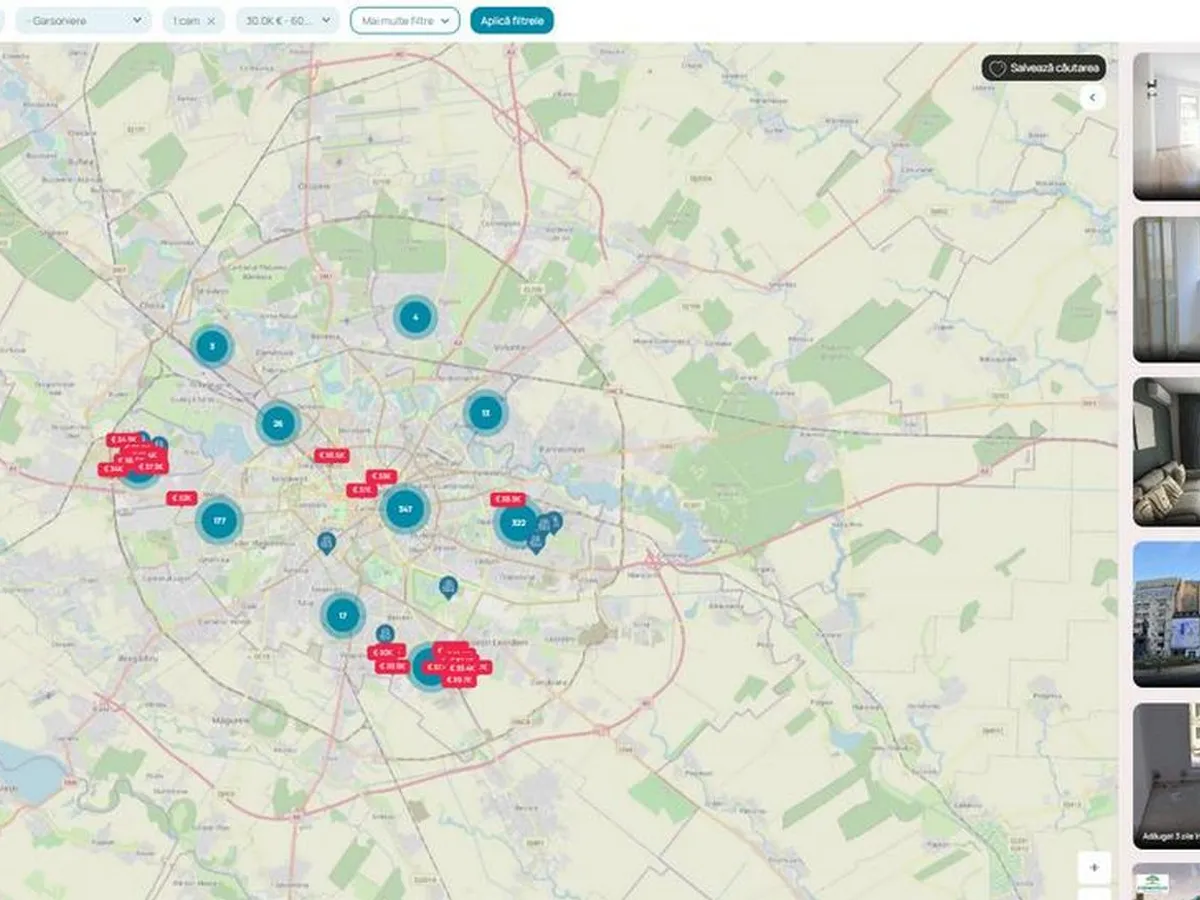Select the map cluster with 322 listings
1200x900 pixels.
(518, 522)
